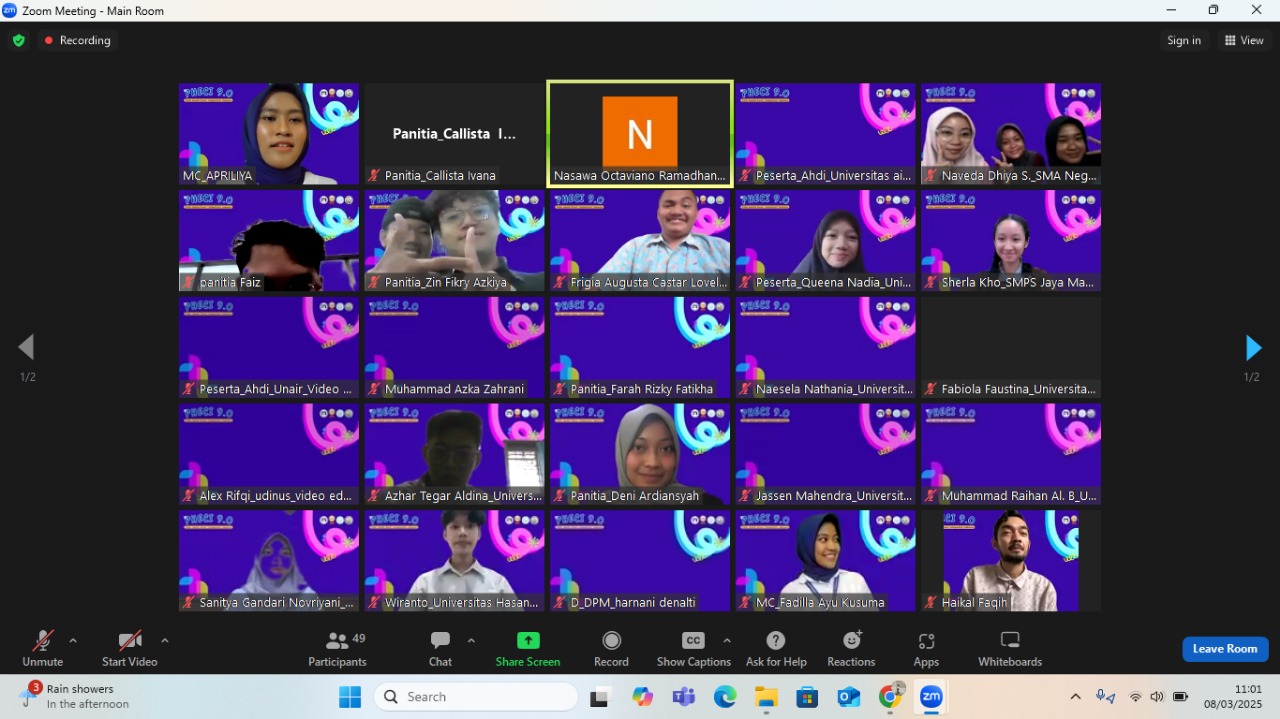This screenshot has height=719, width=1280.
Task: Click the volume speaker tray icon
Action: (x=1157, y=697)
